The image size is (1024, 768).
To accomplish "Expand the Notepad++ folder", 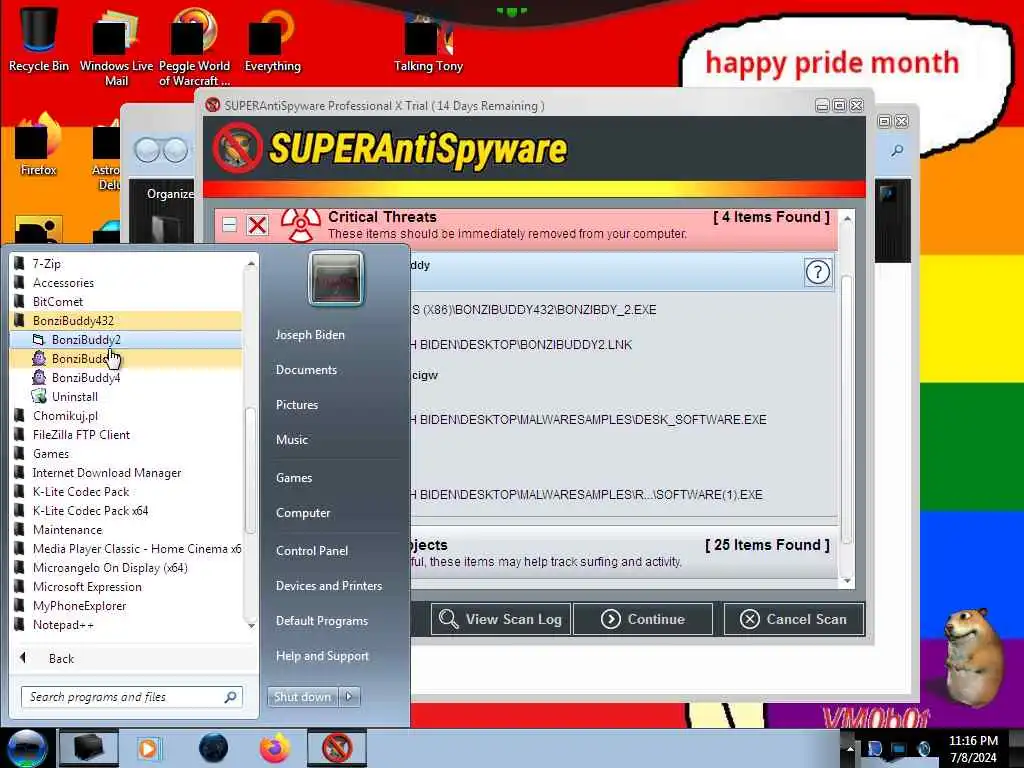I will tap(125, 625).
